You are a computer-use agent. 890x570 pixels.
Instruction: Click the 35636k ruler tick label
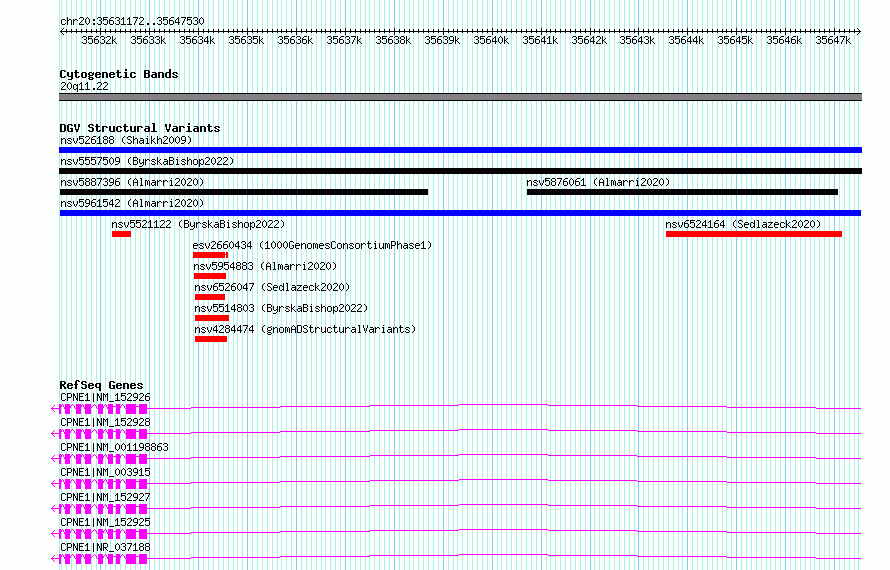click(295, 40)
